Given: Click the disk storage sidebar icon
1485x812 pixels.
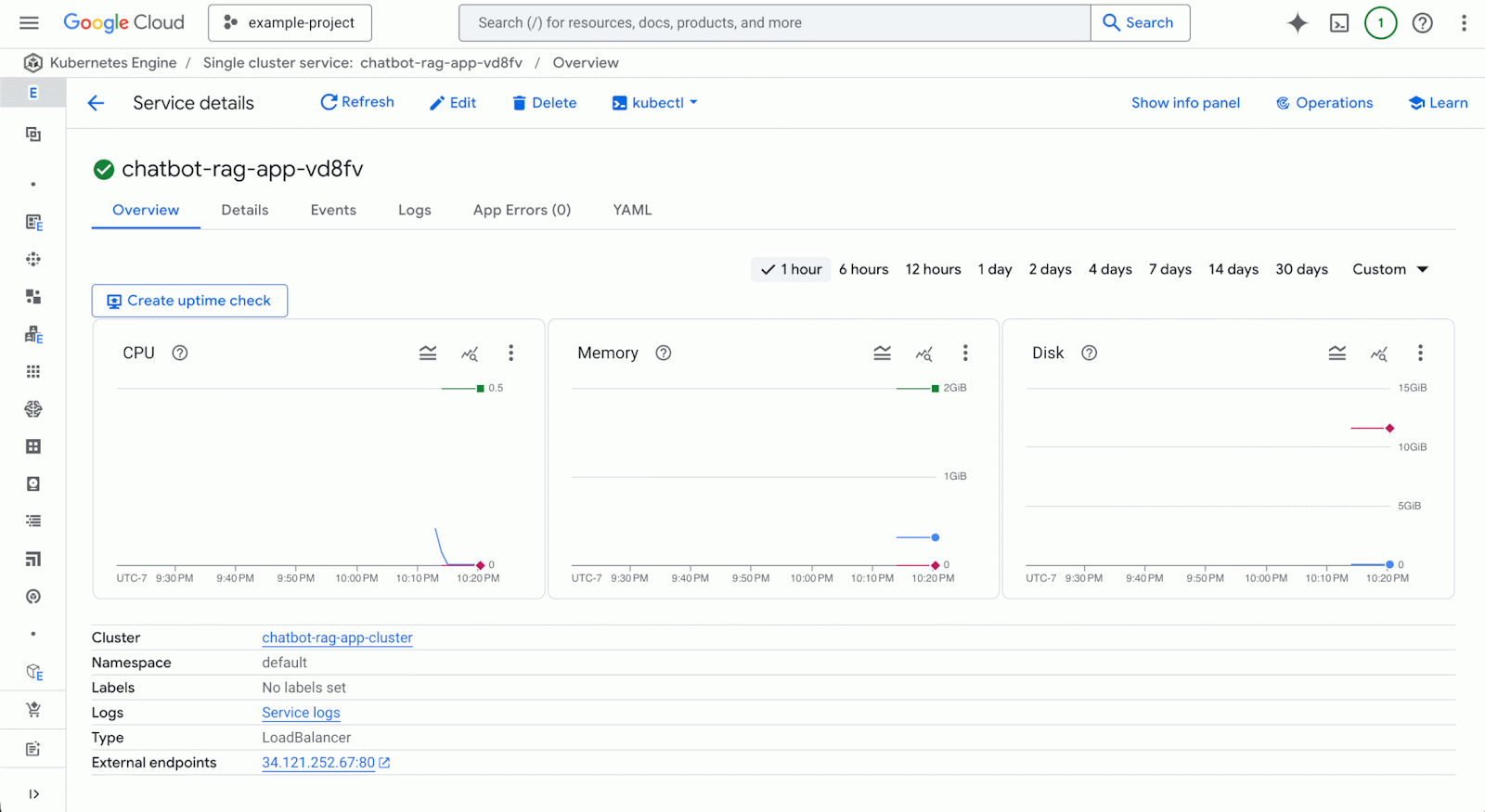Looking at the screenshot, I should pyautogui.click(x=33, y=484).
